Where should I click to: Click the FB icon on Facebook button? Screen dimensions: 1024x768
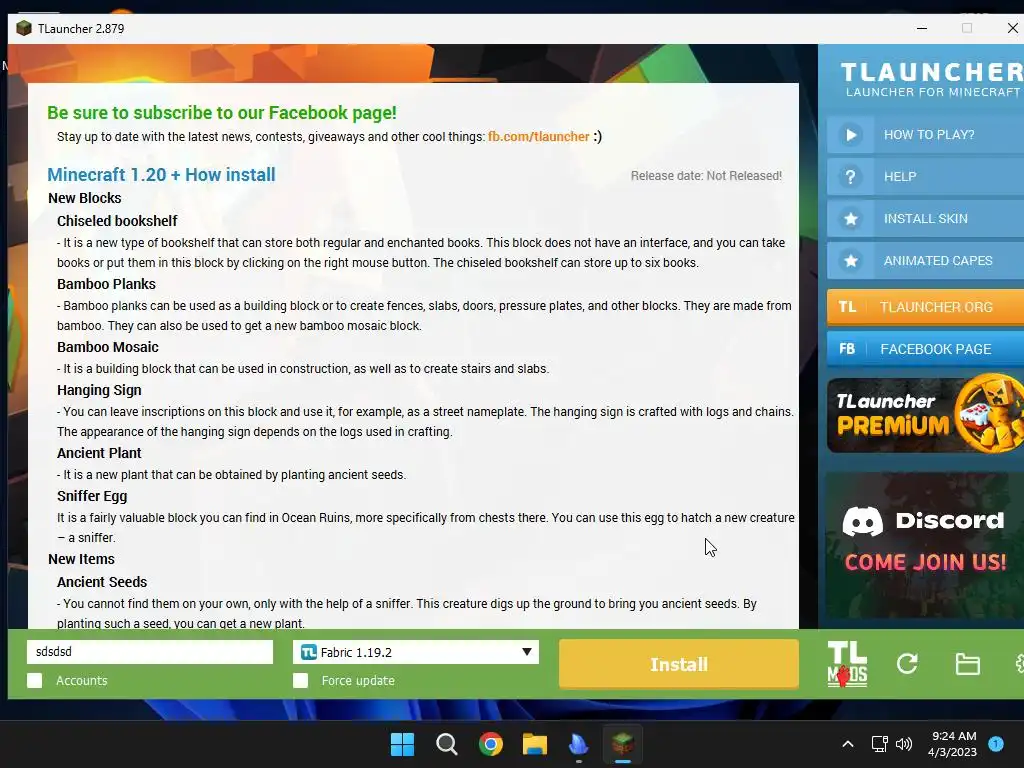coord(847,349)
